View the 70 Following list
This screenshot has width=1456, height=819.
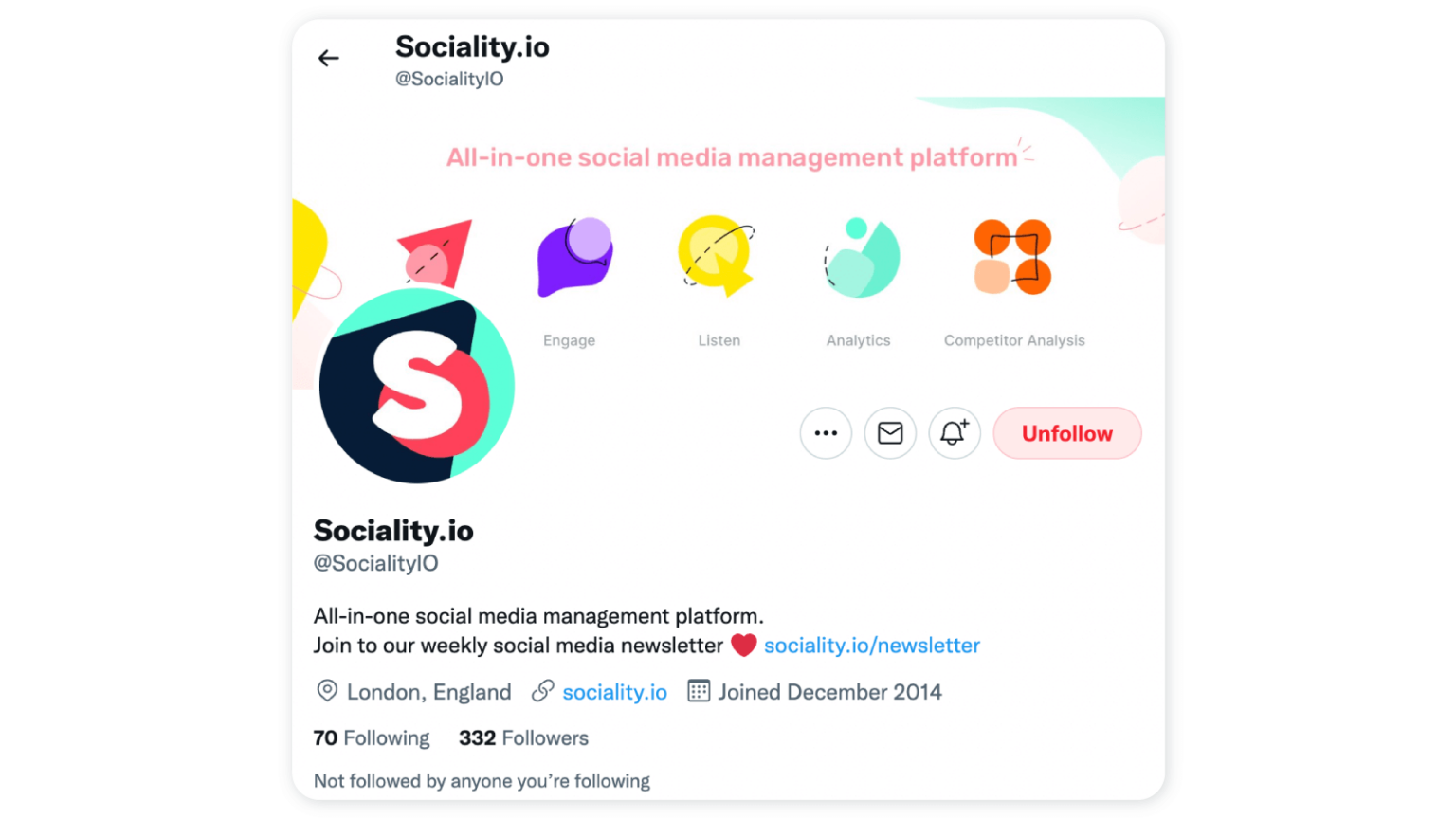point(372,737)
